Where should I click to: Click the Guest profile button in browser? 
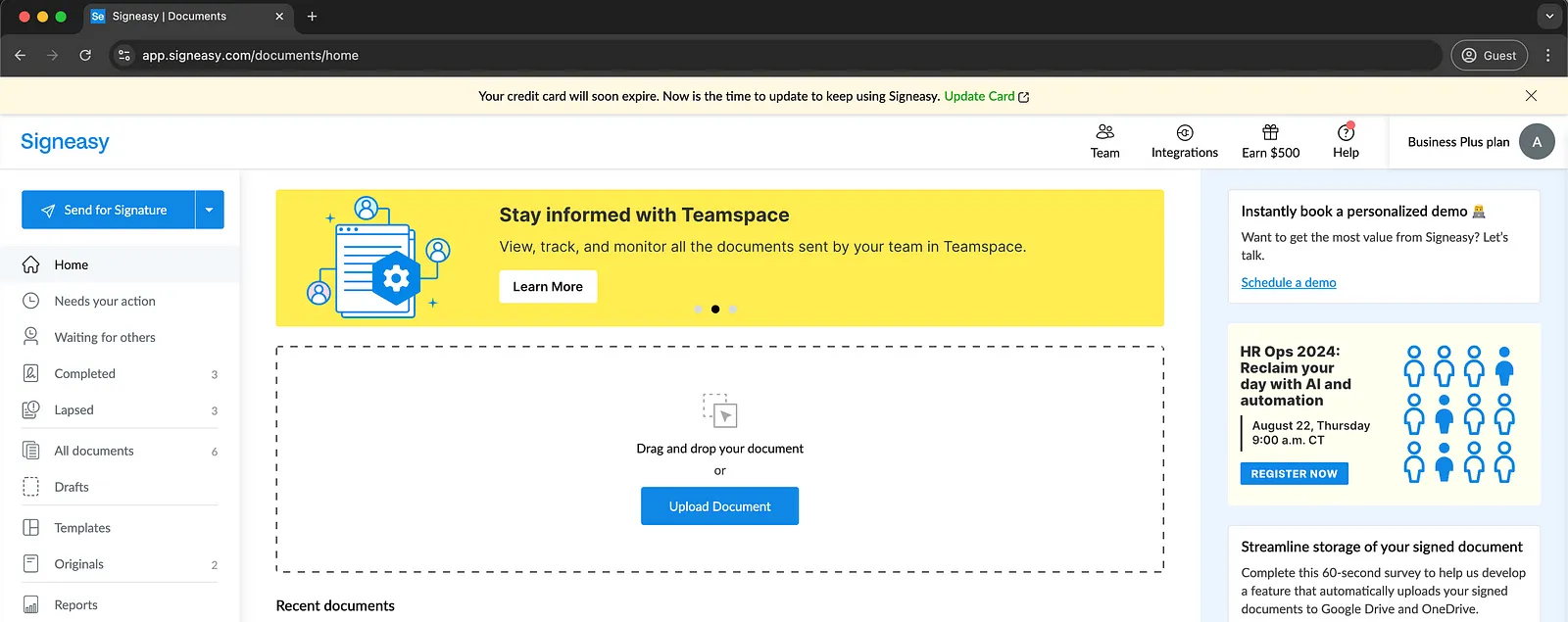1489,55
